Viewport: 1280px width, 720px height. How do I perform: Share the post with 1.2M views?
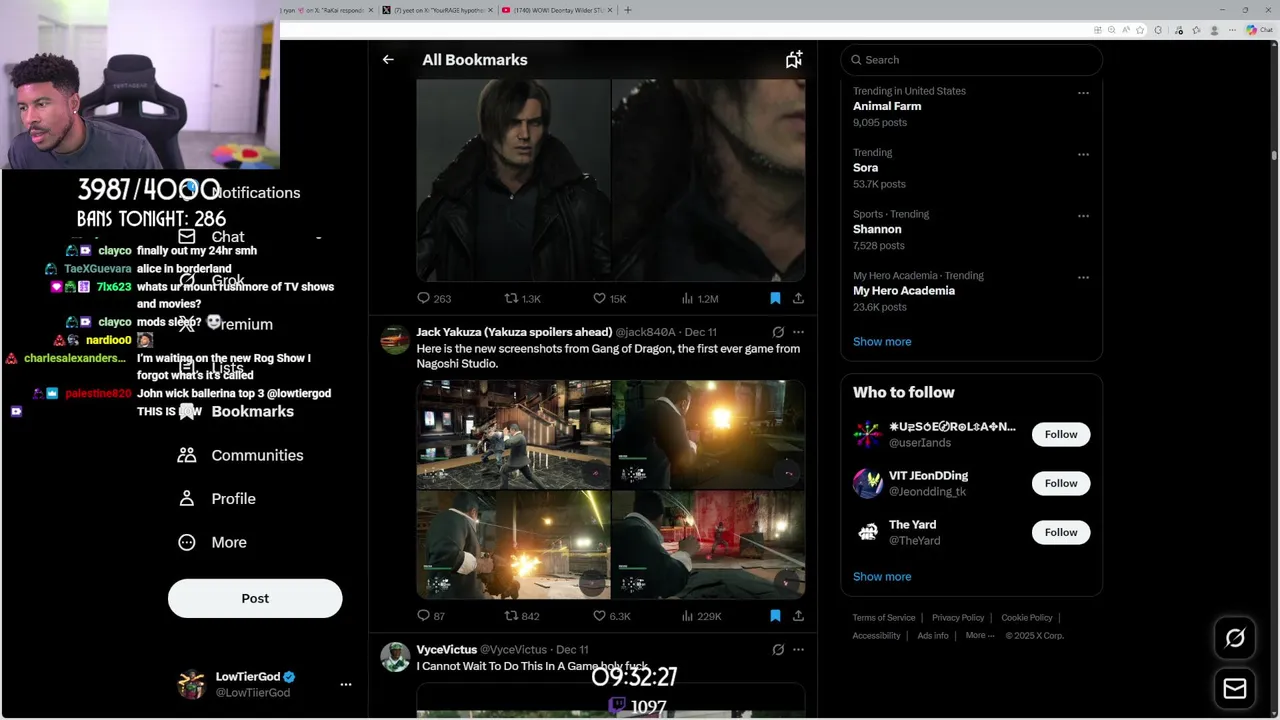[x=798, y=298]
